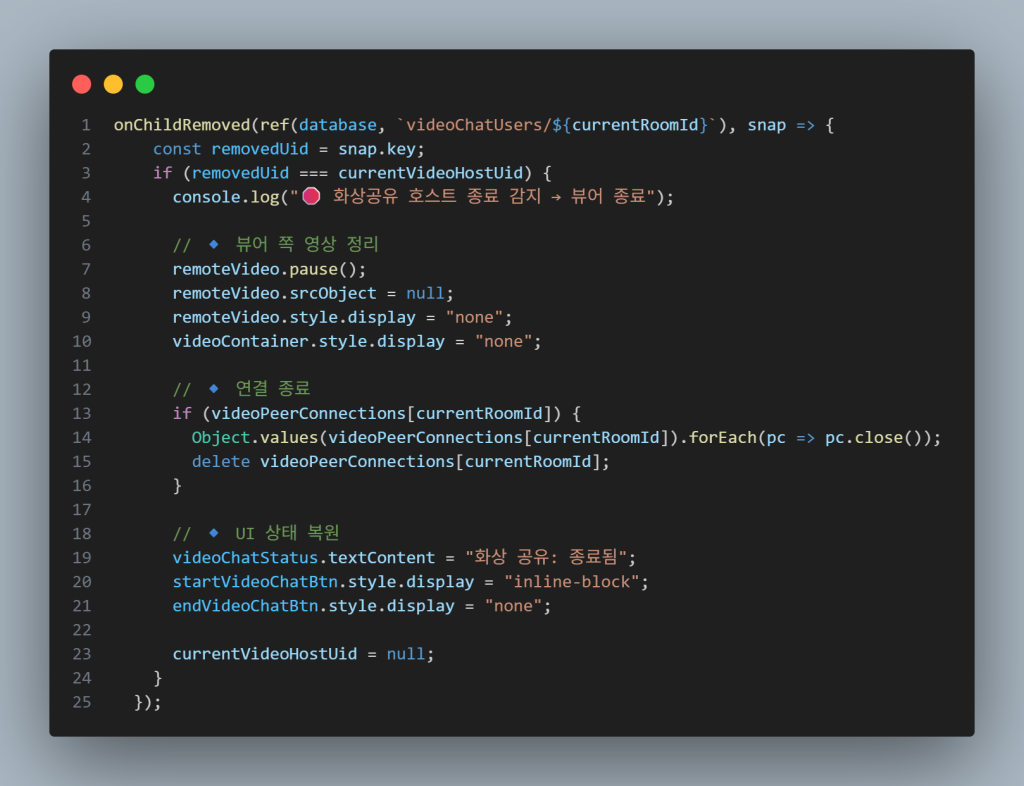This screenshot has height=786, width=1024.
Task: Click the 'forEach' method on line 14
Action: (x=725, y=437)
